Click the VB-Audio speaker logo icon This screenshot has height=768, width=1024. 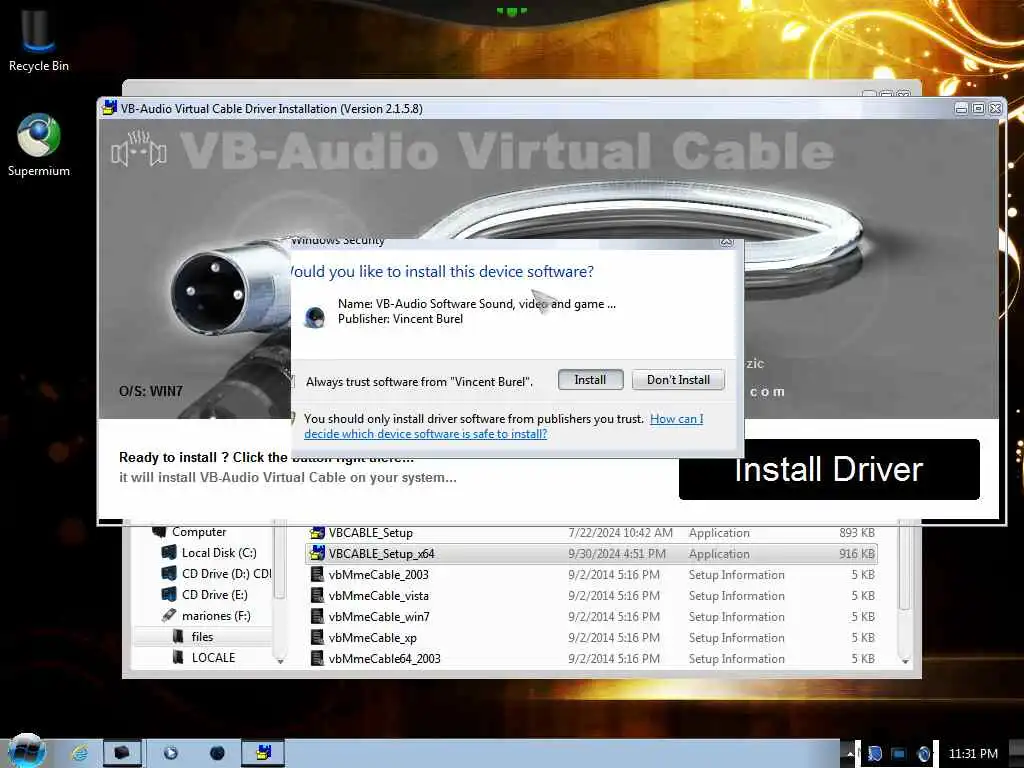pos(138,149)
